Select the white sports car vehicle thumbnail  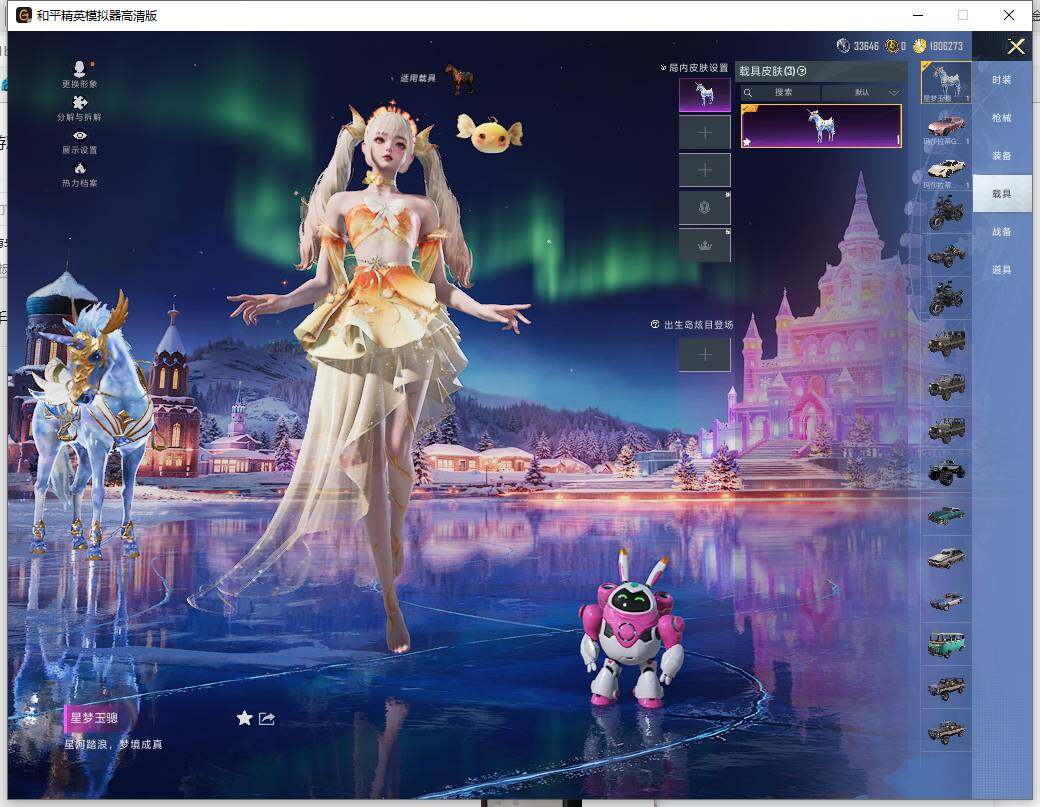[946, 169]
